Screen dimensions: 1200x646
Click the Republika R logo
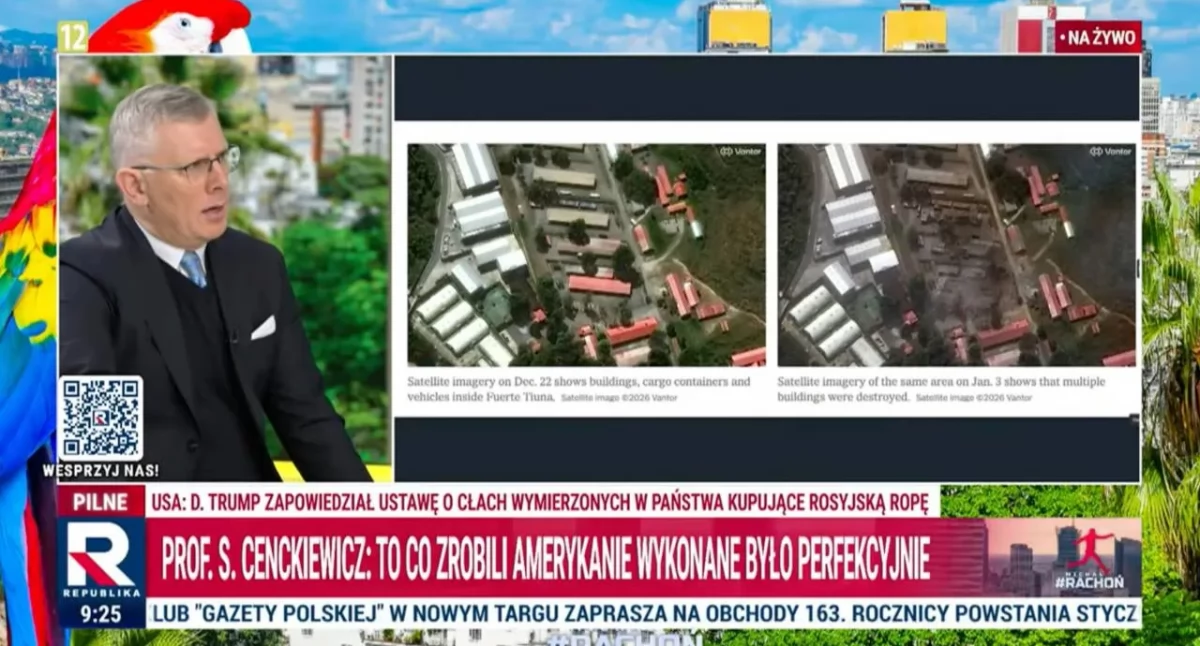[x=100, y=553]
